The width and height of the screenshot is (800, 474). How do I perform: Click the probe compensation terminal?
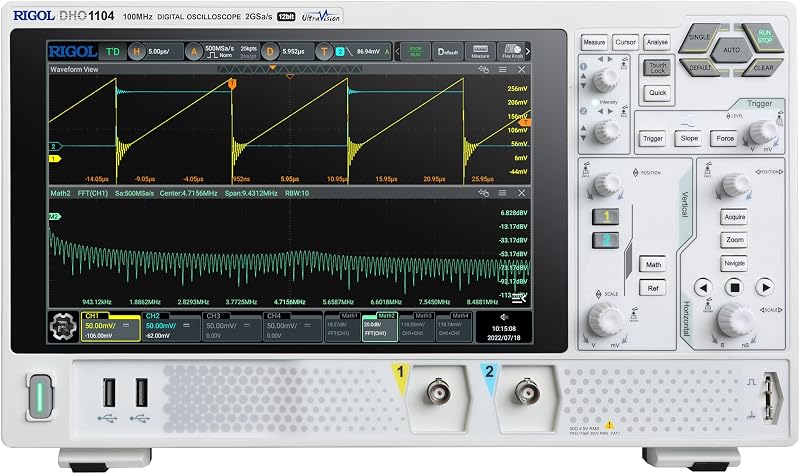pyautogui.click(x=771, y=397)
